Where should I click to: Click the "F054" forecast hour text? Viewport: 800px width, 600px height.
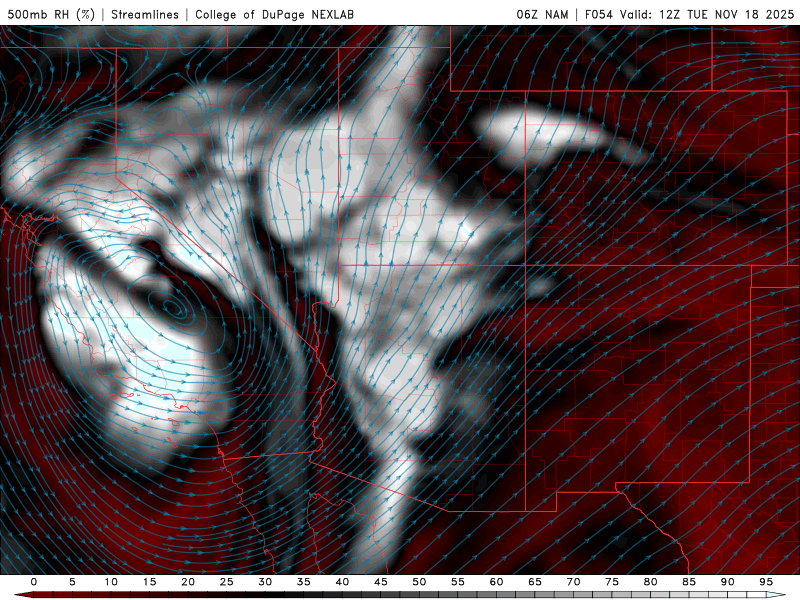(x=598, y=14)
